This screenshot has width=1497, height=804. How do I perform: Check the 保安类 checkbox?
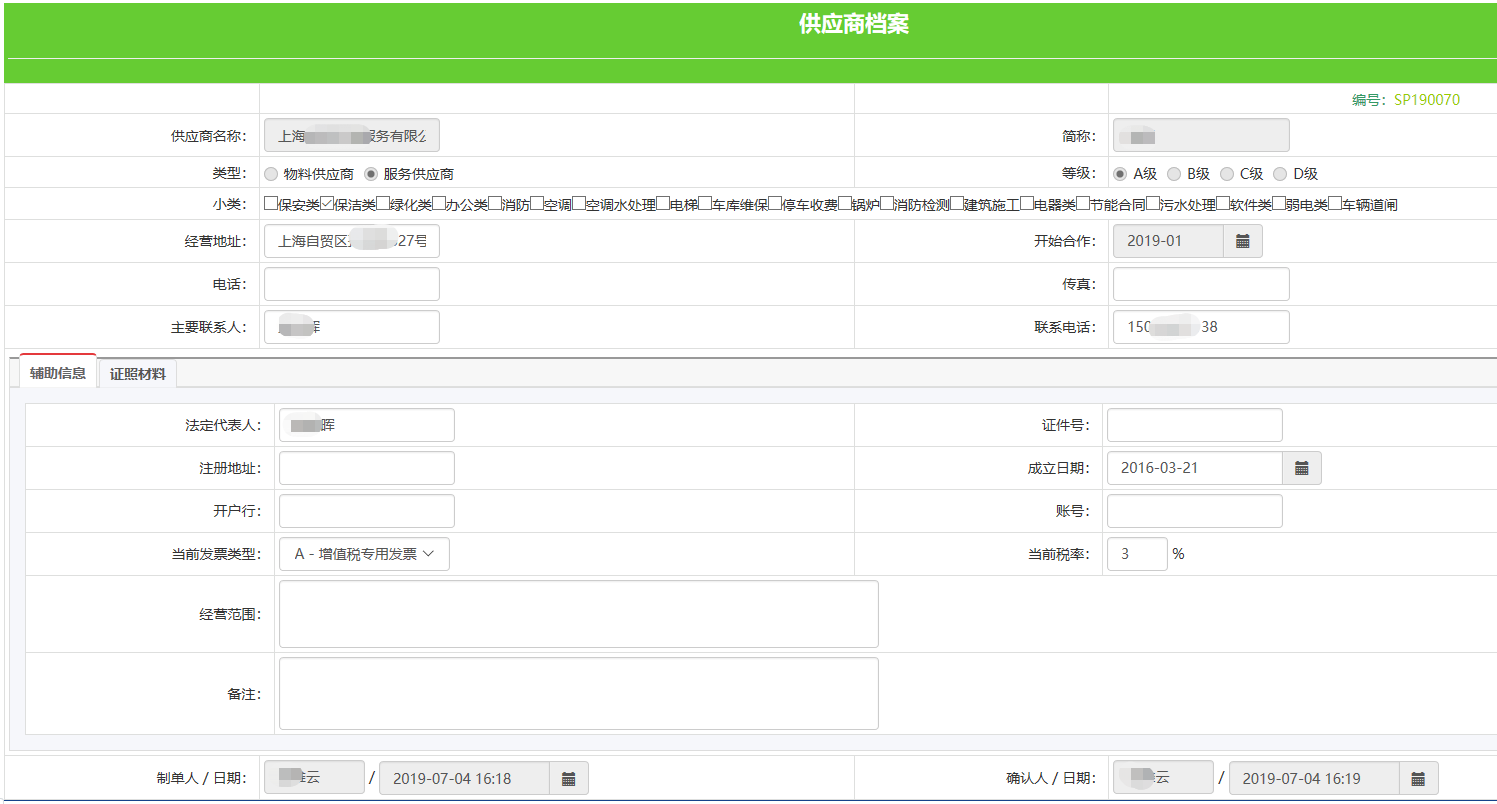click(x=271, y=204)
